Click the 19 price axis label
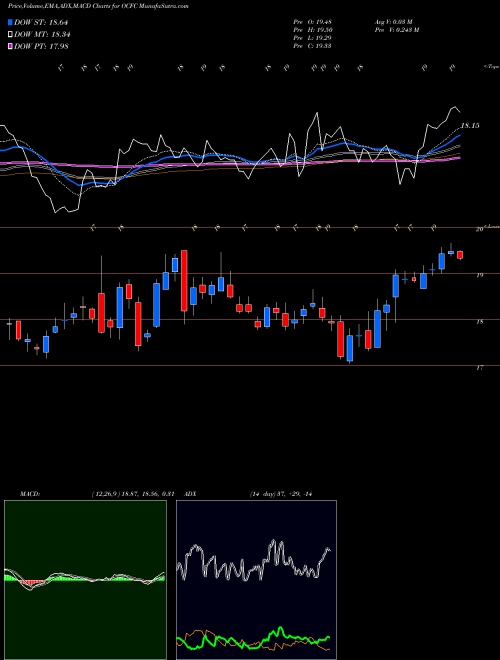Viewport: 500px width, 660px height. 479,275
